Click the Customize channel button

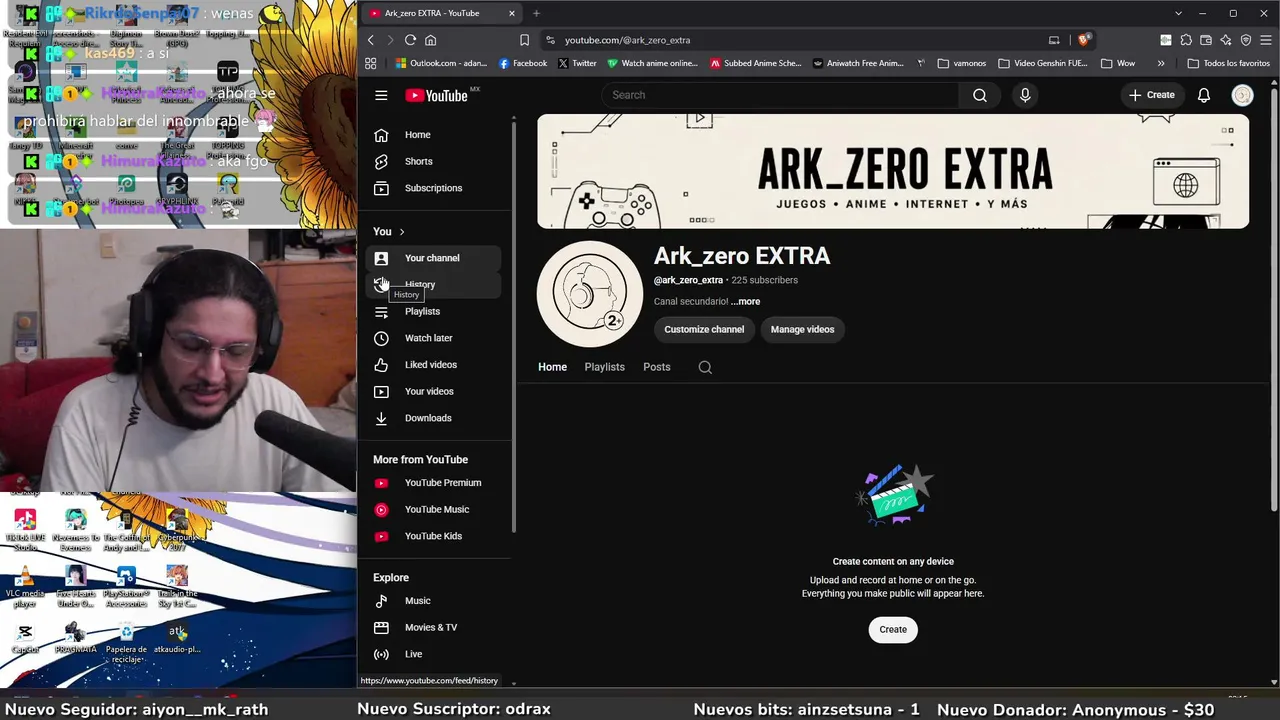[704, 329]
